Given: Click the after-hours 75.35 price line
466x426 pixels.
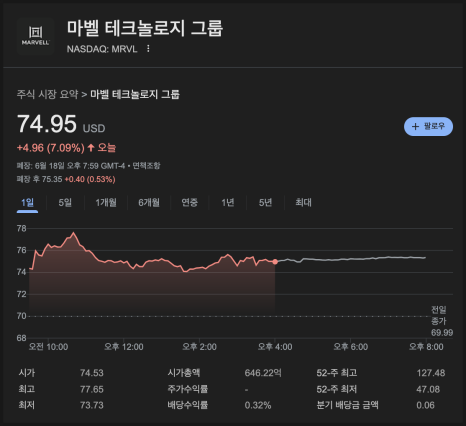Looking at the screenshot, I should pyautogui.click(x=66, y=179).
